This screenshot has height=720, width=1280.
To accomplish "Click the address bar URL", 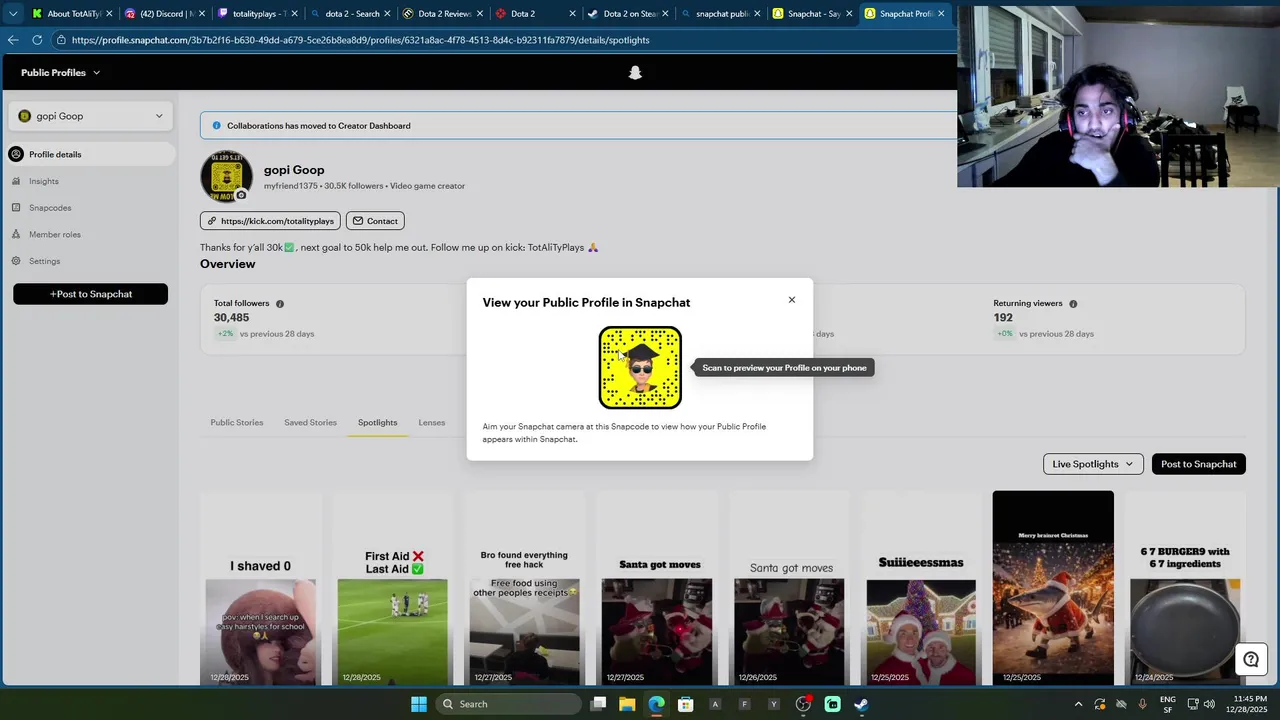I will pyautogui.click(x=361, y=40).
